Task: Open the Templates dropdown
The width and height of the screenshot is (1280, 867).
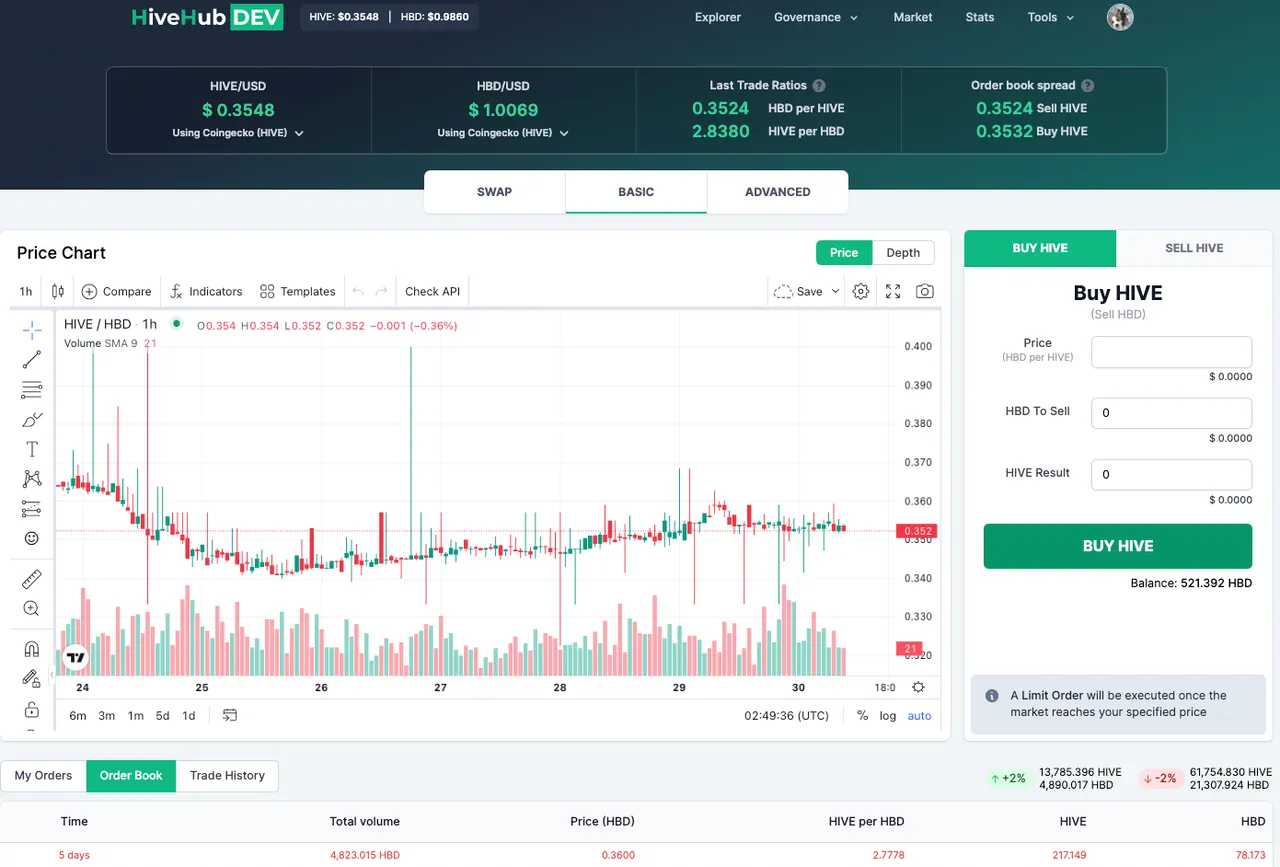Action: pos(297,291)
